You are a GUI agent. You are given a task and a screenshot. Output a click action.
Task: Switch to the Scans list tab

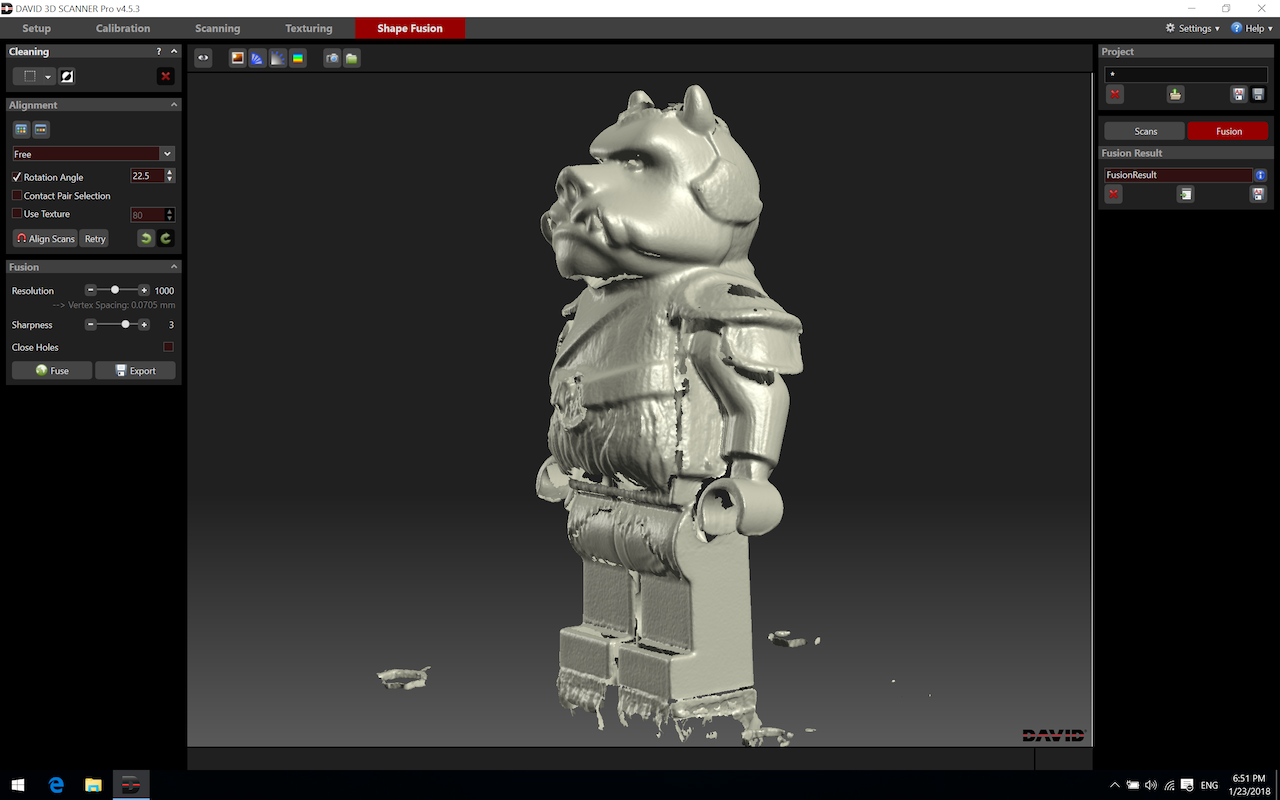pyautogui.click(x=1145, y=131)
